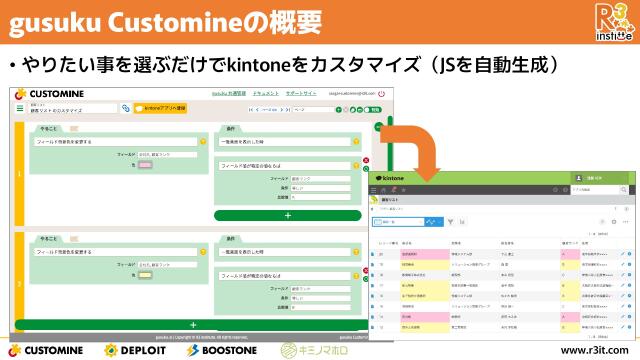This screenshot has width=640, height=360.
Task: Open the kintone filter funnel icon
Action: click(450, 222)
